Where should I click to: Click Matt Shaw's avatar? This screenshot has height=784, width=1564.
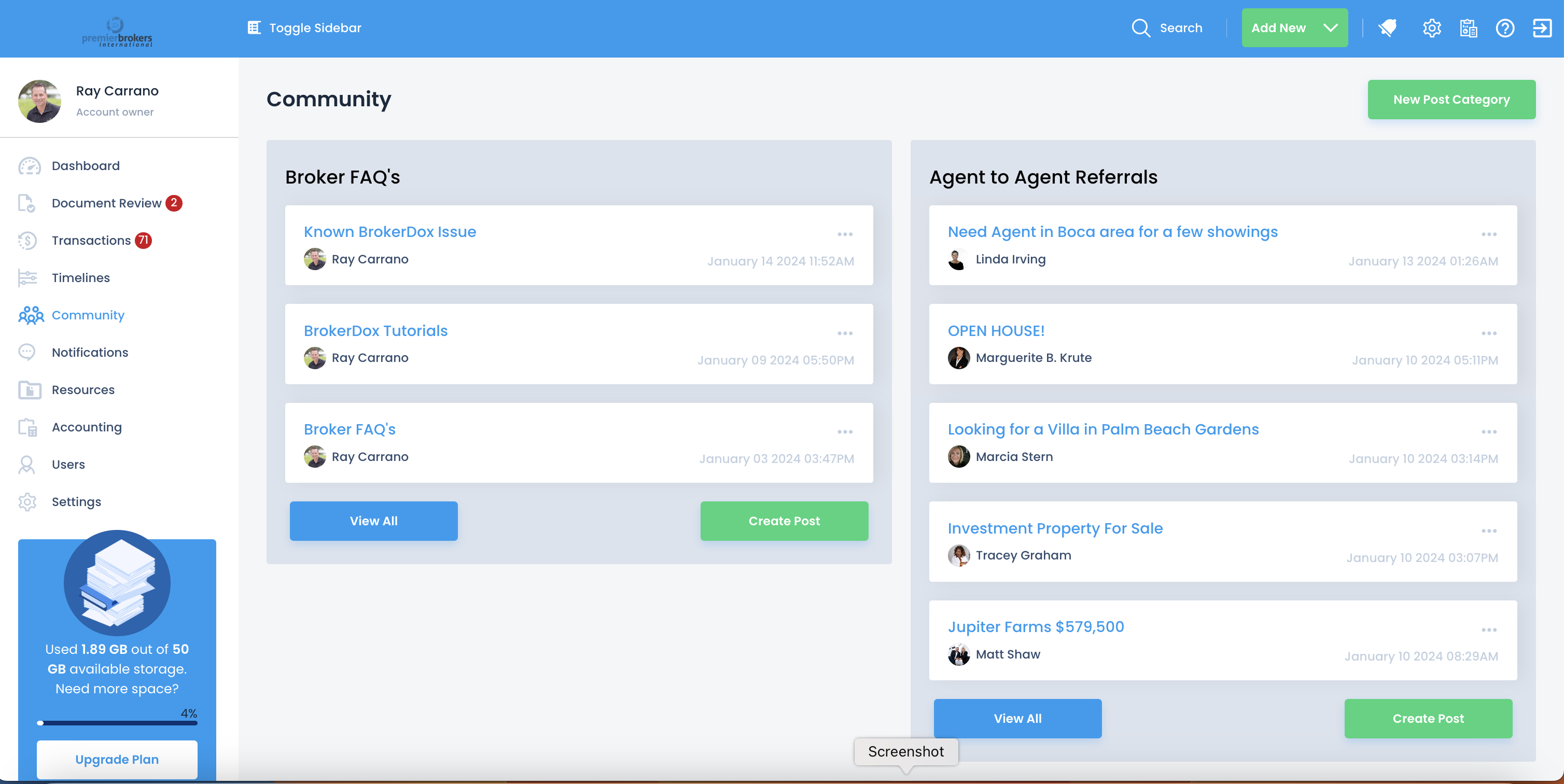point(959,654)
